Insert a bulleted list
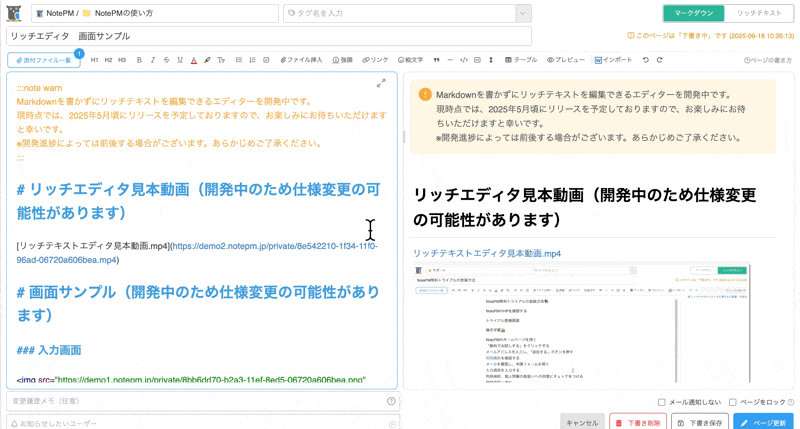 [239, 60]
